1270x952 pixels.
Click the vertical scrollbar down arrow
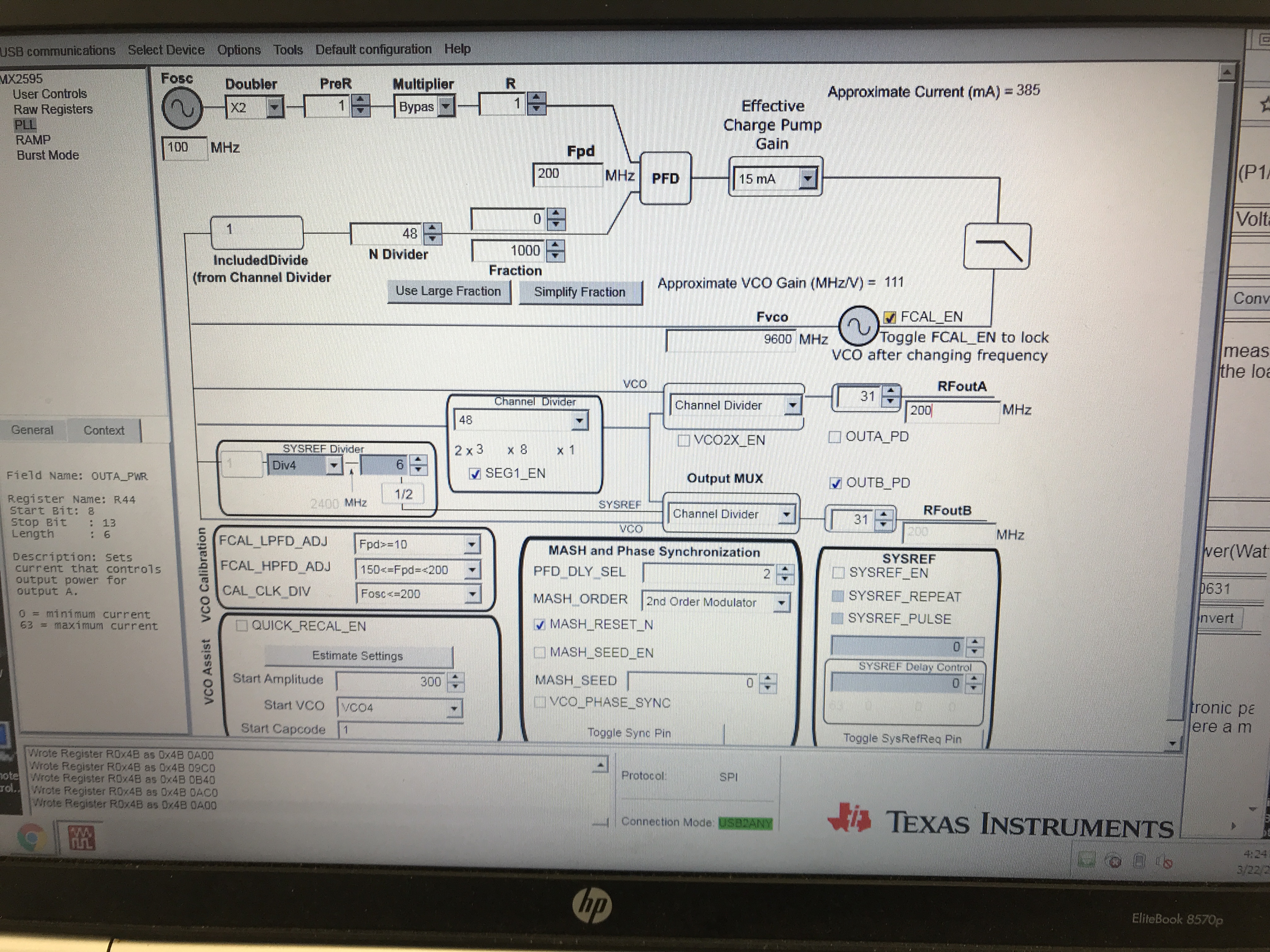click(x=1172, y=744)
